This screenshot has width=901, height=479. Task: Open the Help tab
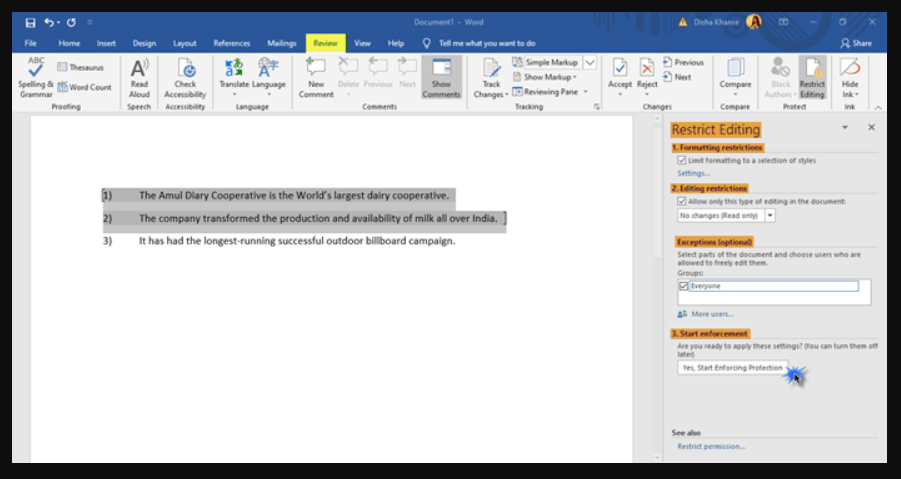pos(396,43)
